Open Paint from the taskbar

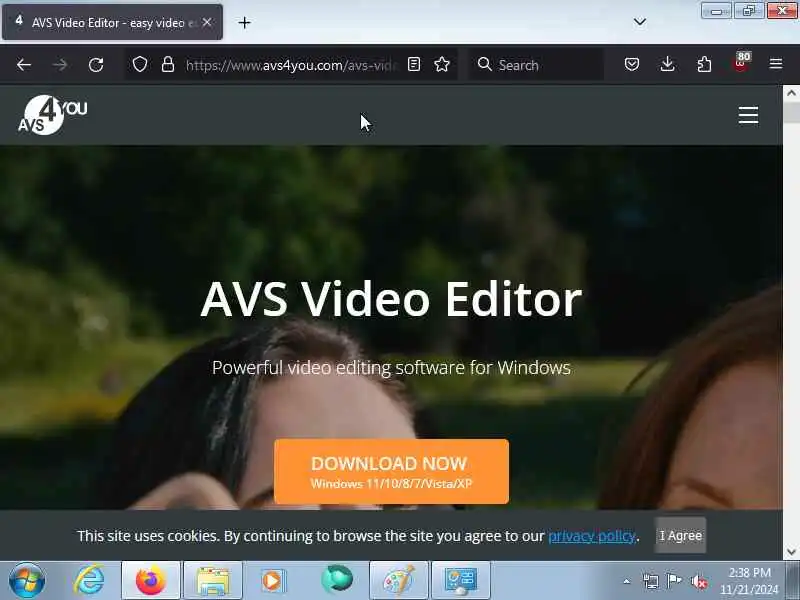point(398,581)
